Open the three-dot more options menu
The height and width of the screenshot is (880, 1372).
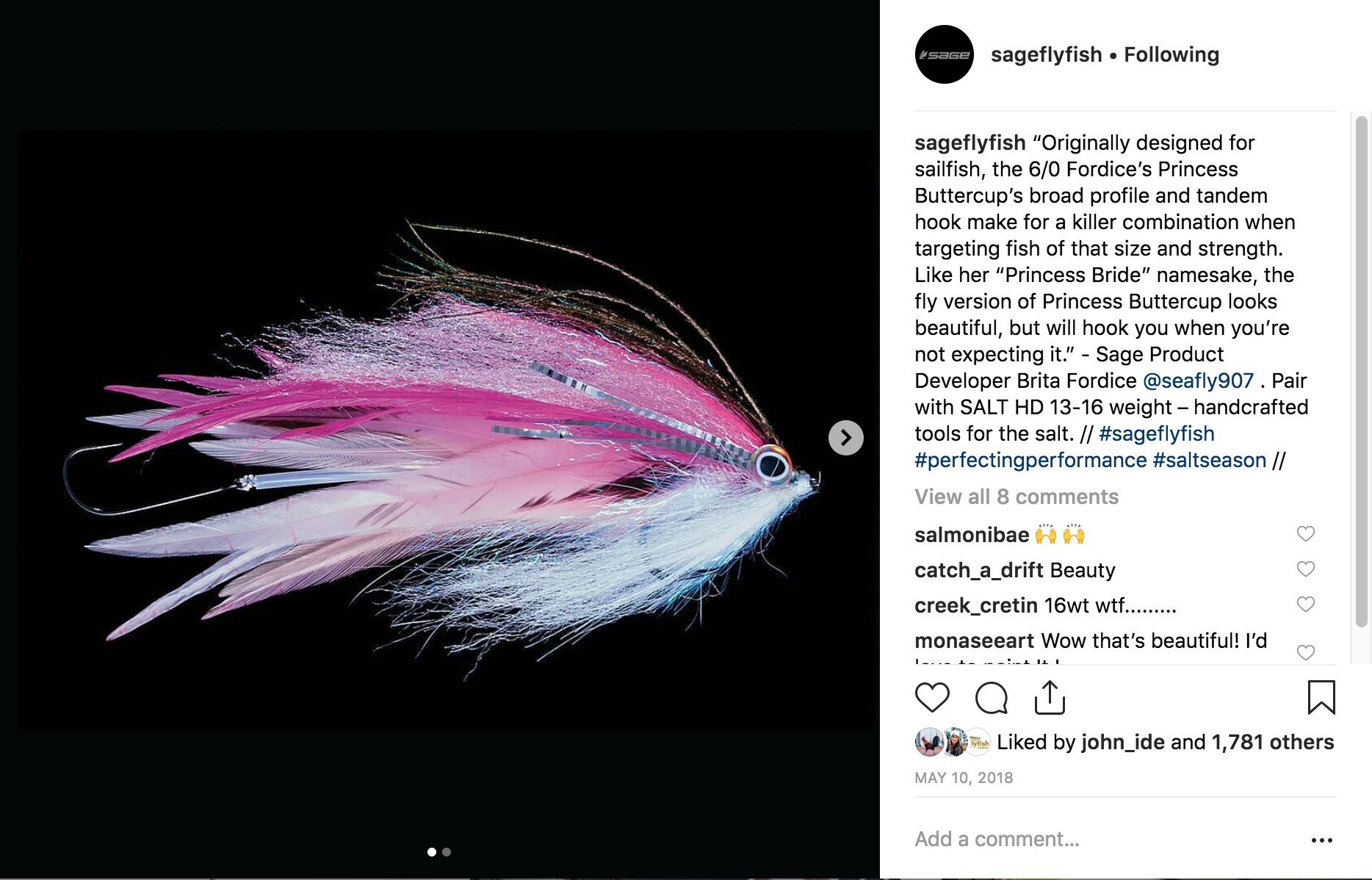click(x=1321, y=840)
